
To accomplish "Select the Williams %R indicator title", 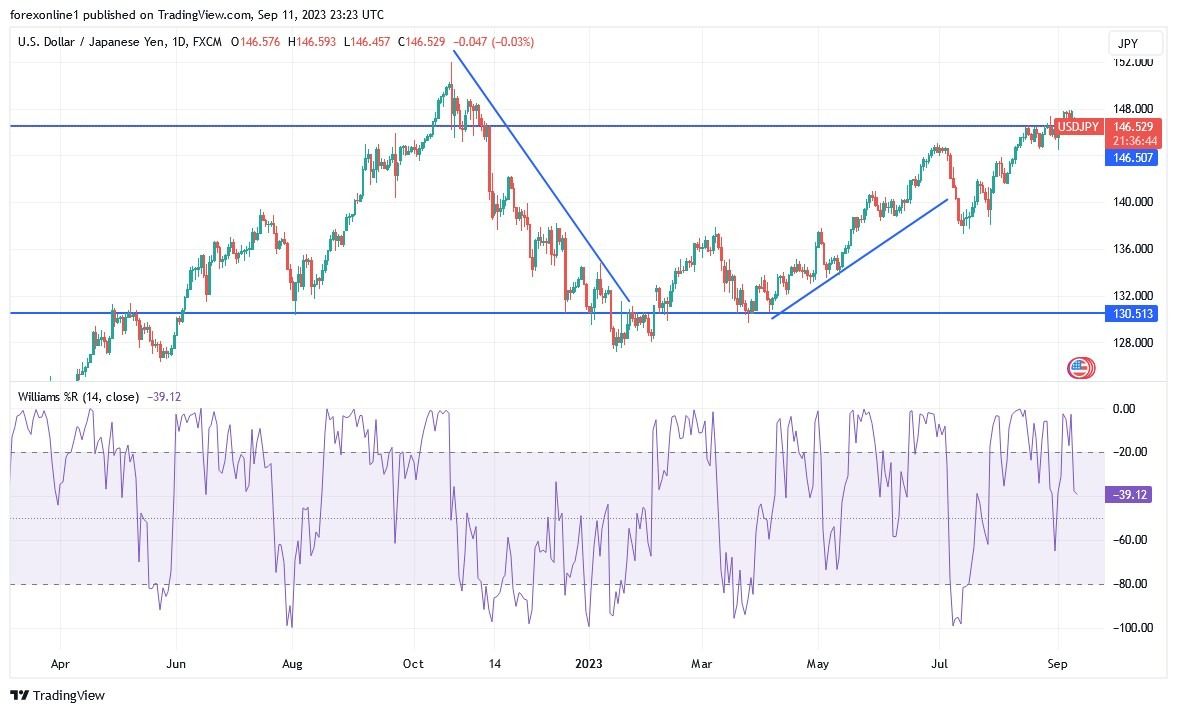I will point(78,397).
